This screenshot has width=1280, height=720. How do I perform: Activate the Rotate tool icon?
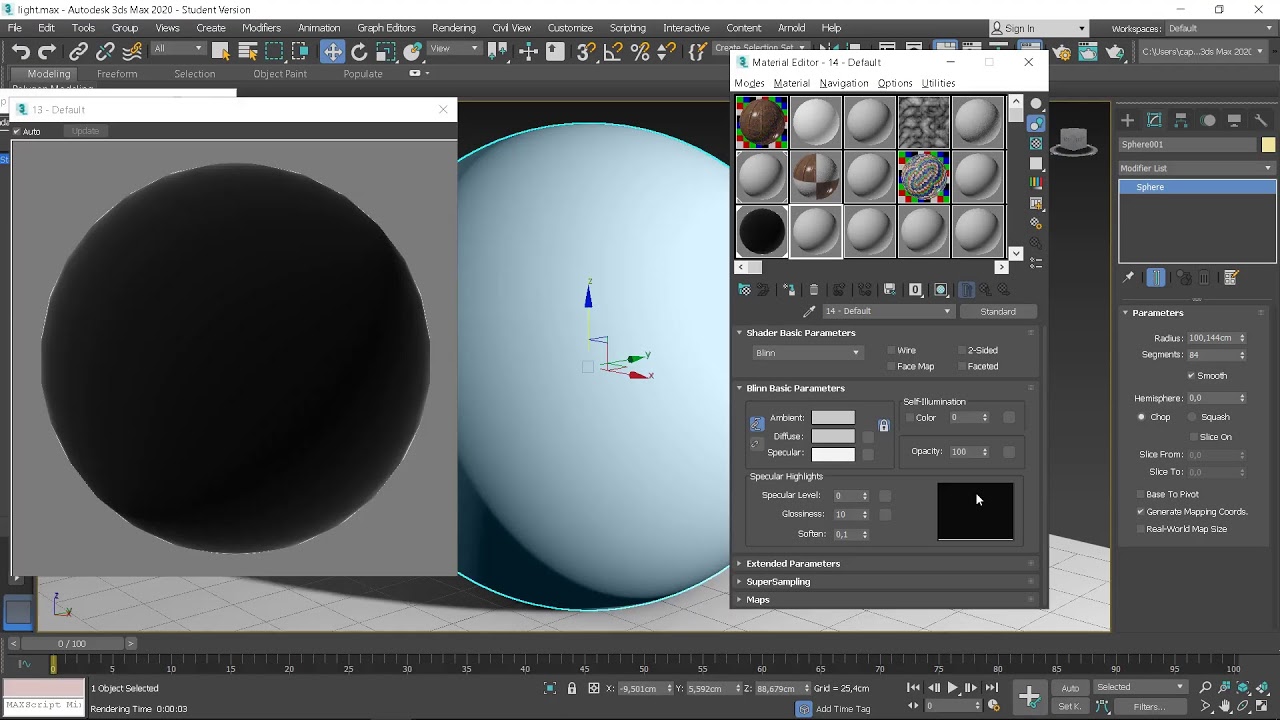(x=359, y=52)
